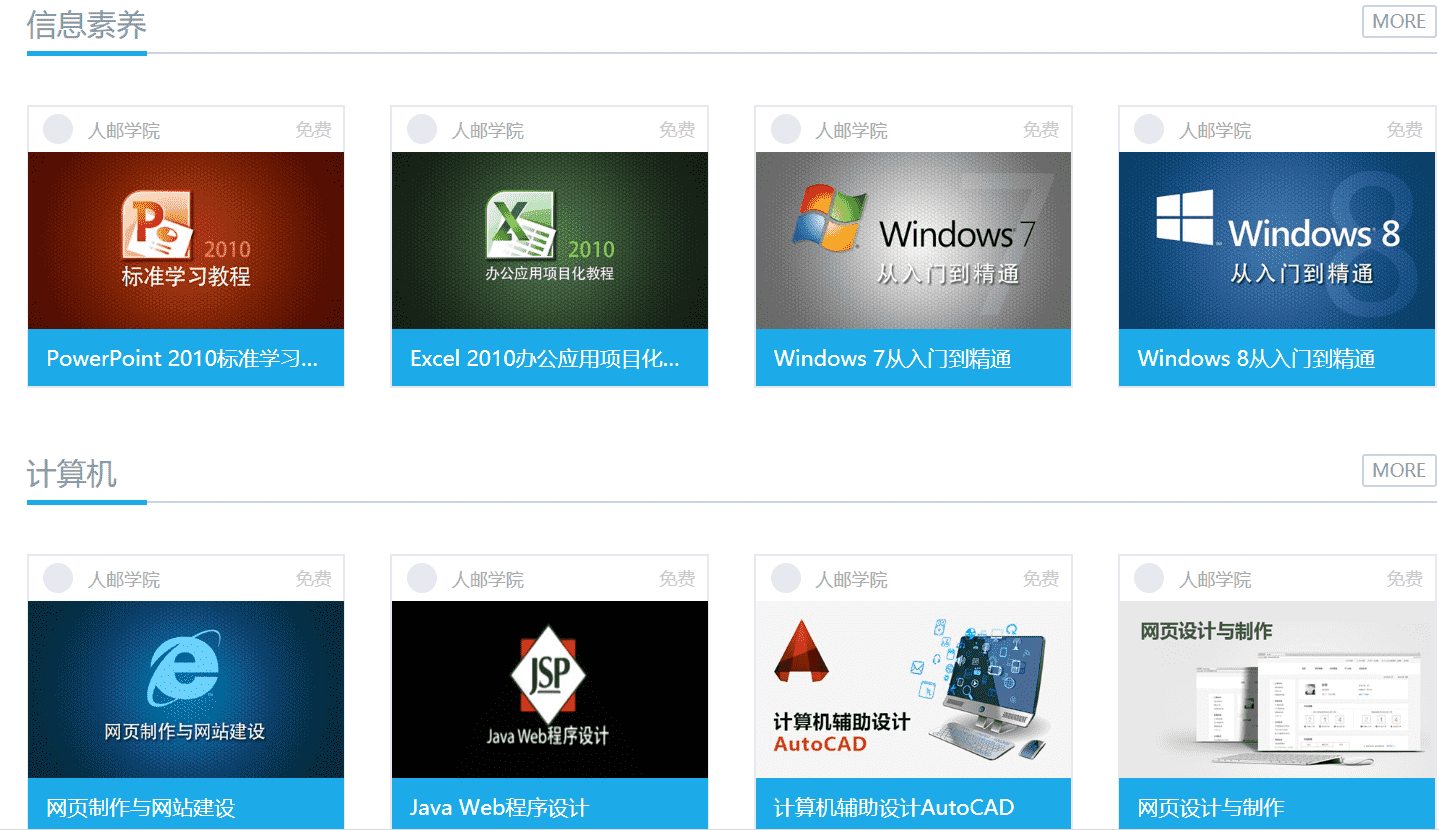
Task: Click 免费 label on AutoCAD card
Action: [x=1041, y=579]
